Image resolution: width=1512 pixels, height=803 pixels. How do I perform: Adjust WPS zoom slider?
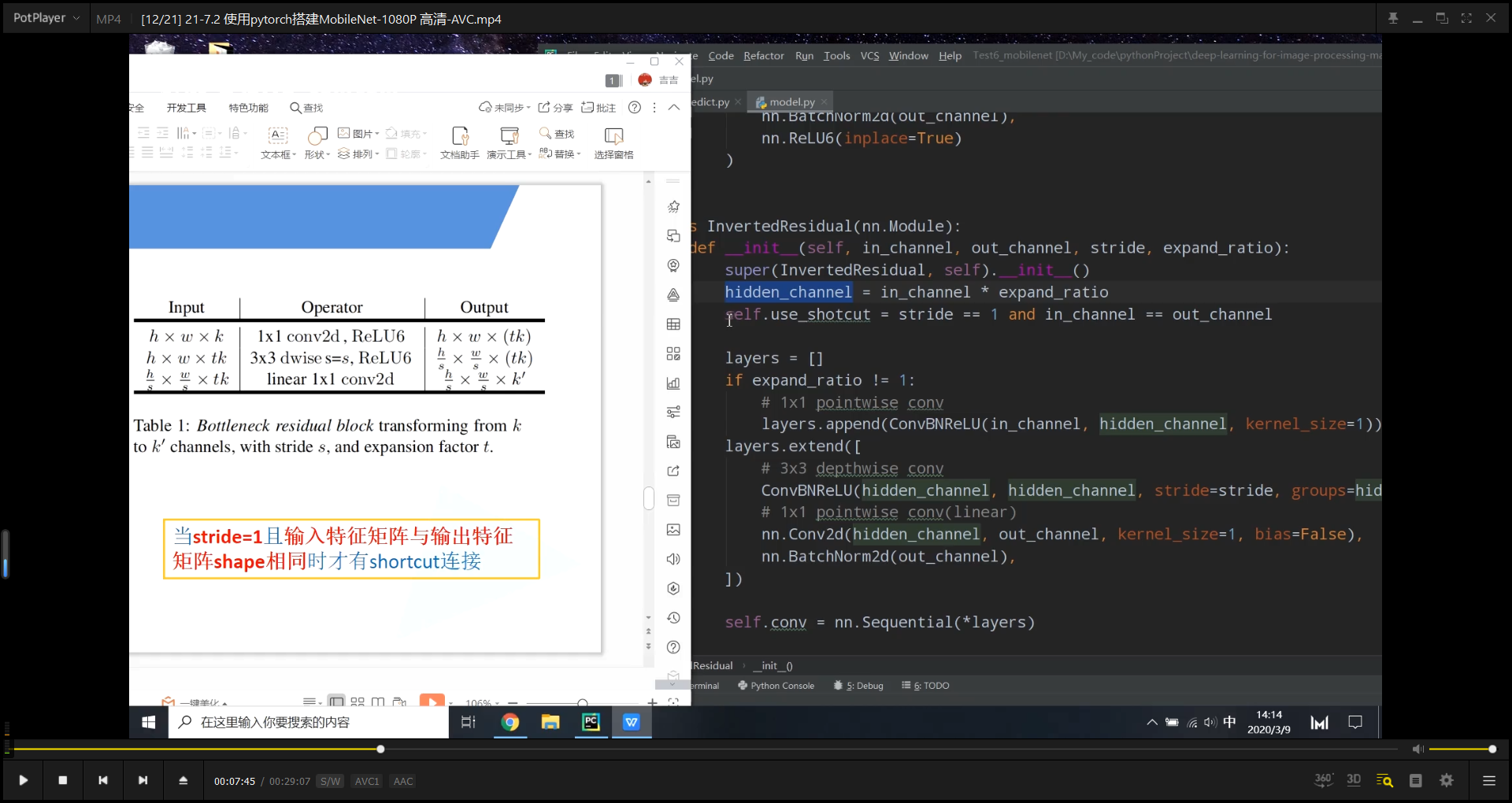point(582,702)
